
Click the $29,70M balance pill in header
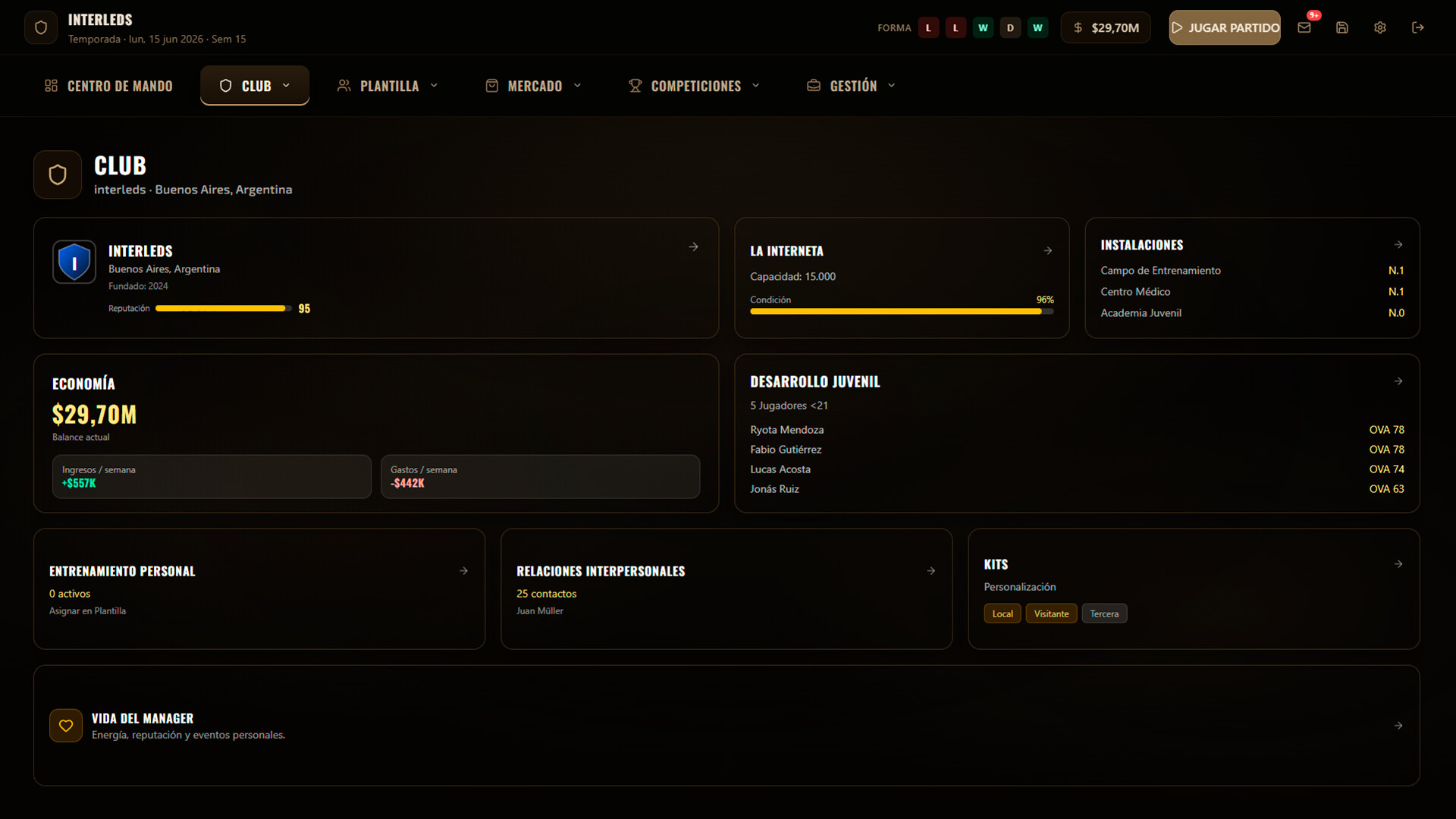tap(1106, 27)
